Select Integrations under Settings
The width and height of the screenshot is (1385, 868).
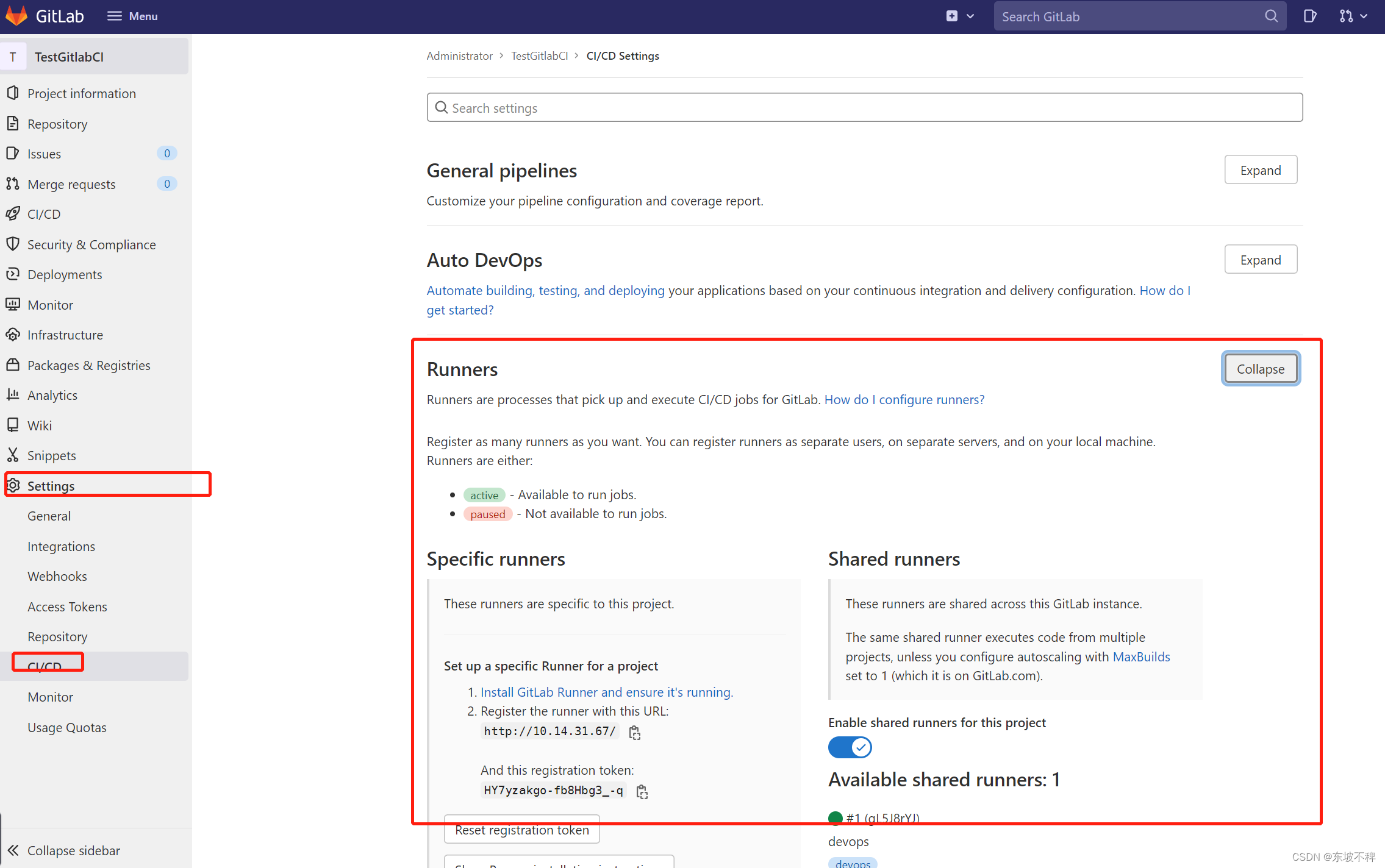click(x=61, y=546)
